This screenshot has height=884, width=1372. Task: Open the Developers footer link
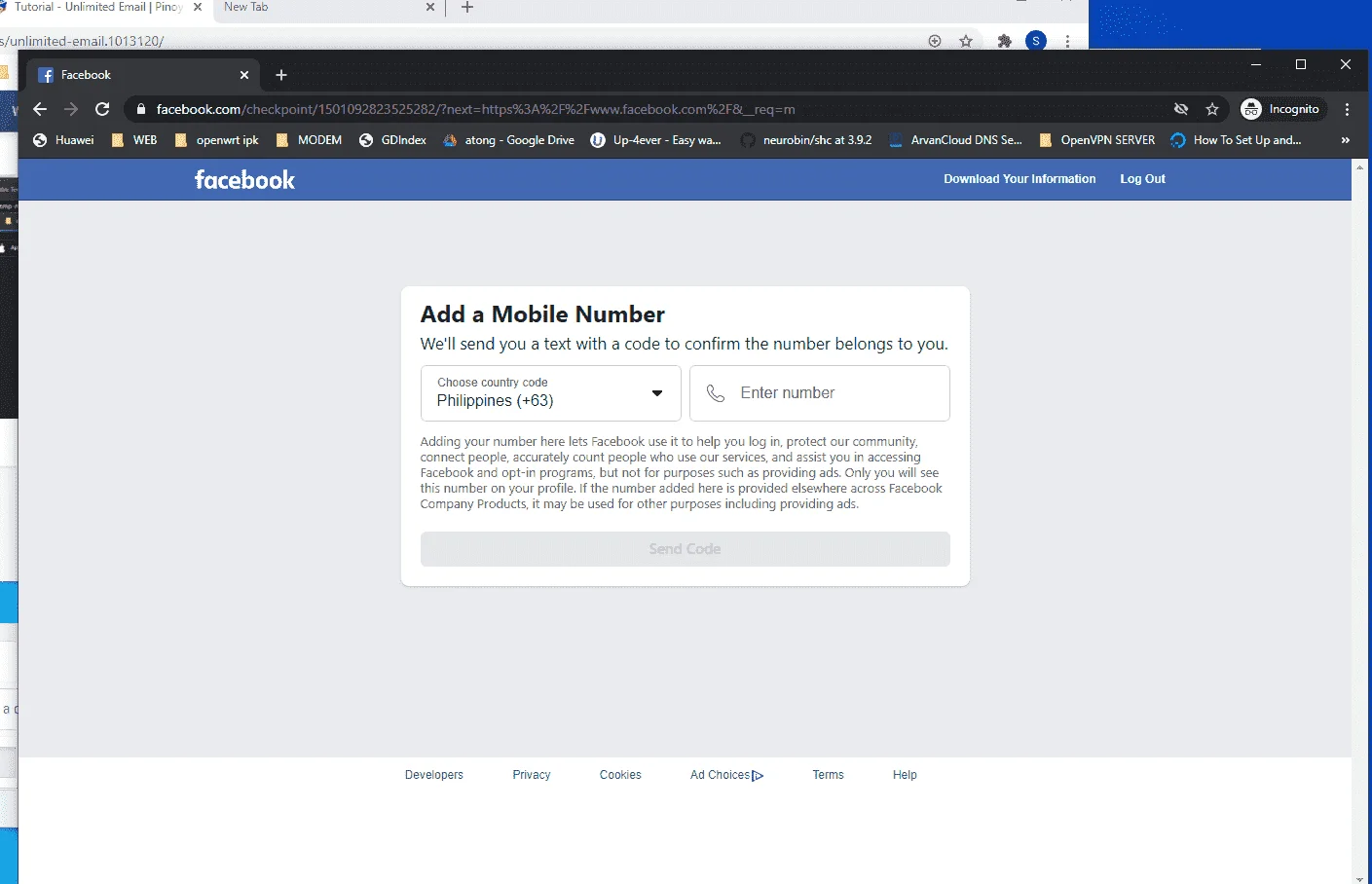point(434,775)
